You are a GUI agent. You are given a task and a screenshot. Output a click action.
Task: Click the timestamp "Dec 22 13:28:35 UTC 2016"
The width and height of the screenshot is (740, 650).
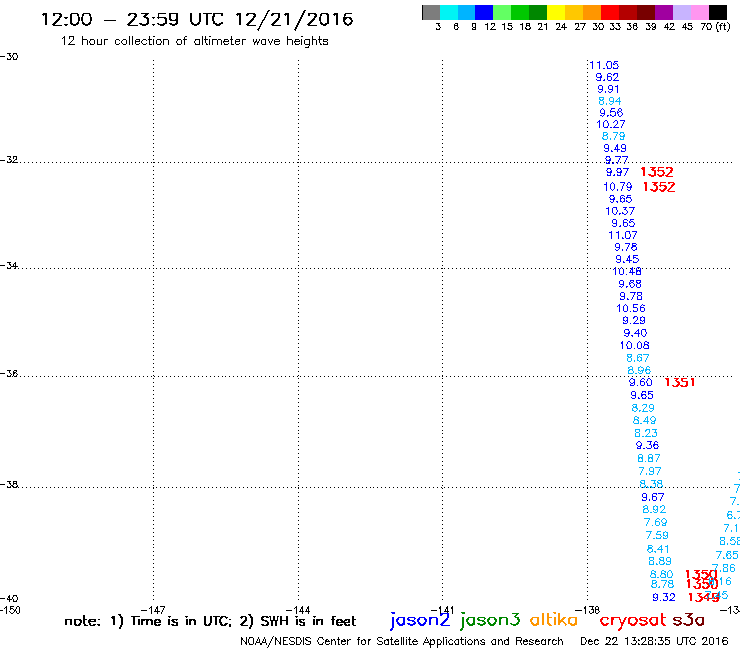point(654,641)
